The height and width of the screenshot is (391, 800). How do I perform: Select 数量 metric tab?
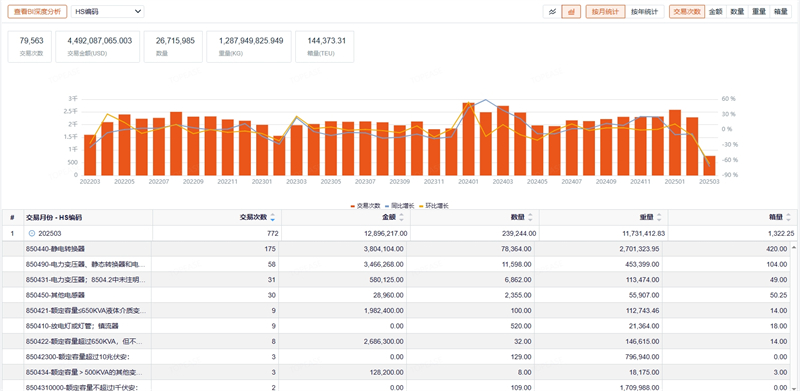[737, 12]
